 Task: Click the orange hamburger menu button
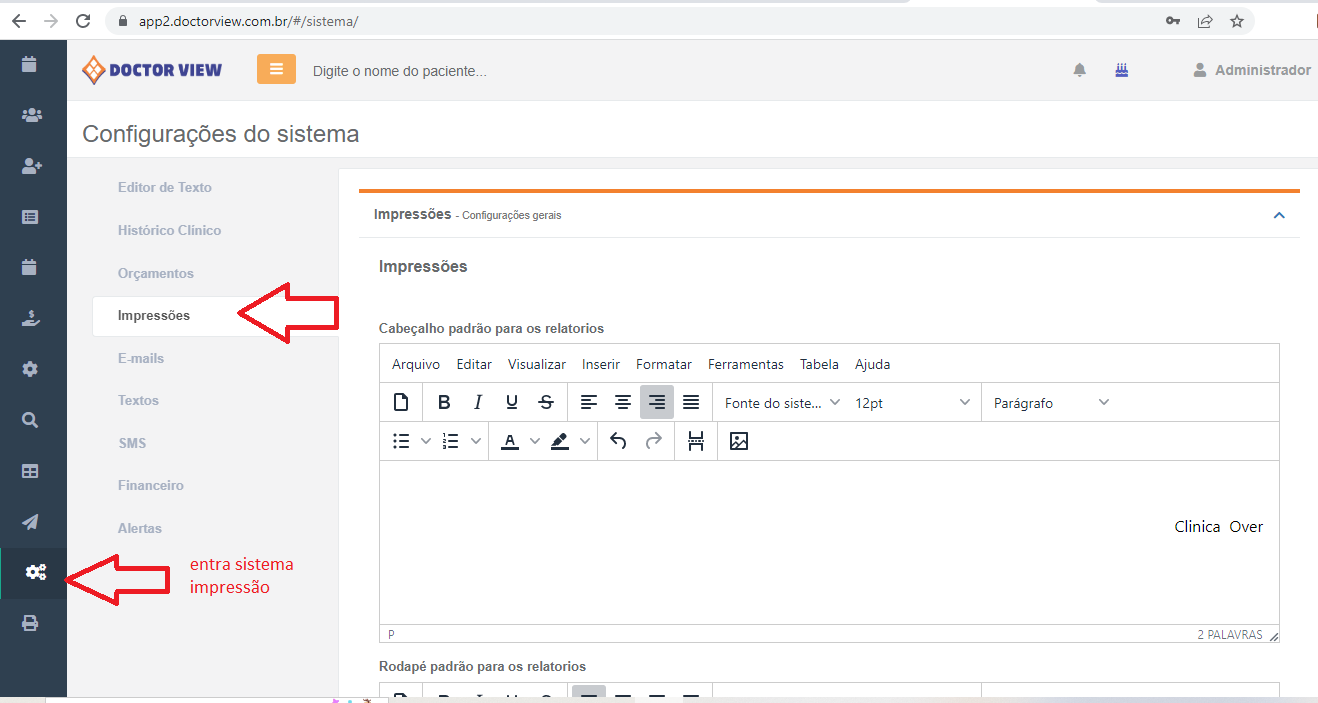pyautogui.click(x=276, y=69)
